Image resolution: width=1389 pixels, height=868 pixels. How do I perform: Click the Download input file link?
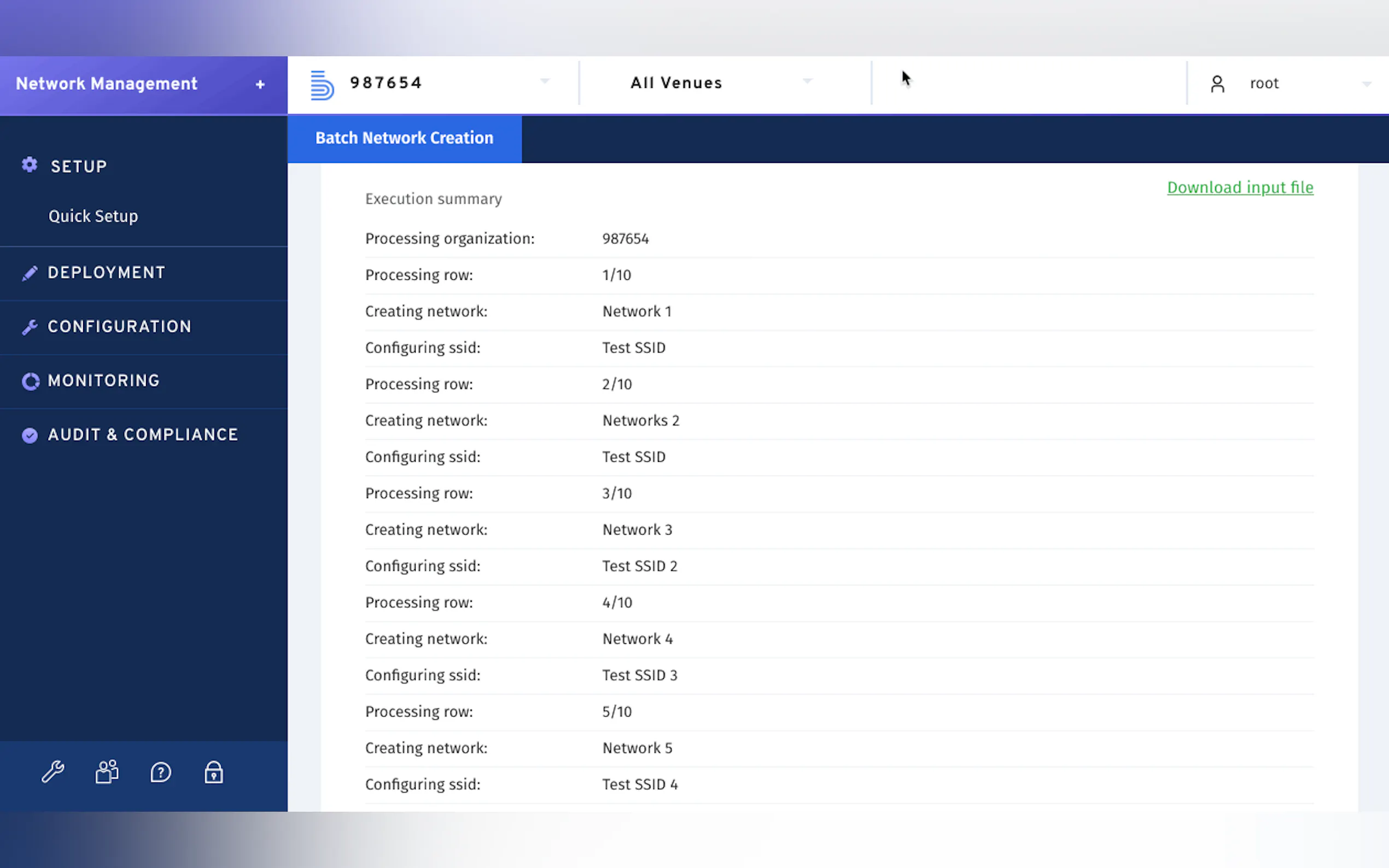point(1240,187)
